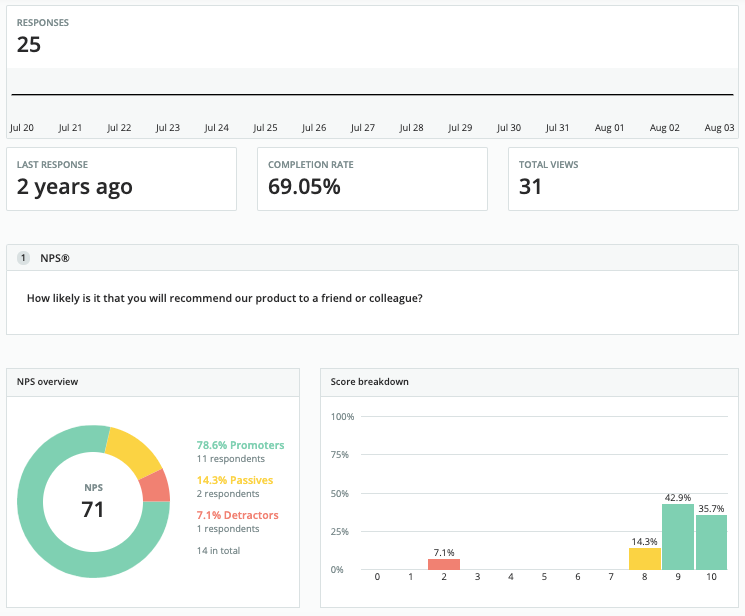
Task: Click the 14.3% Passives legend entry
Action: pyautogui.click(x=235, y=480)
